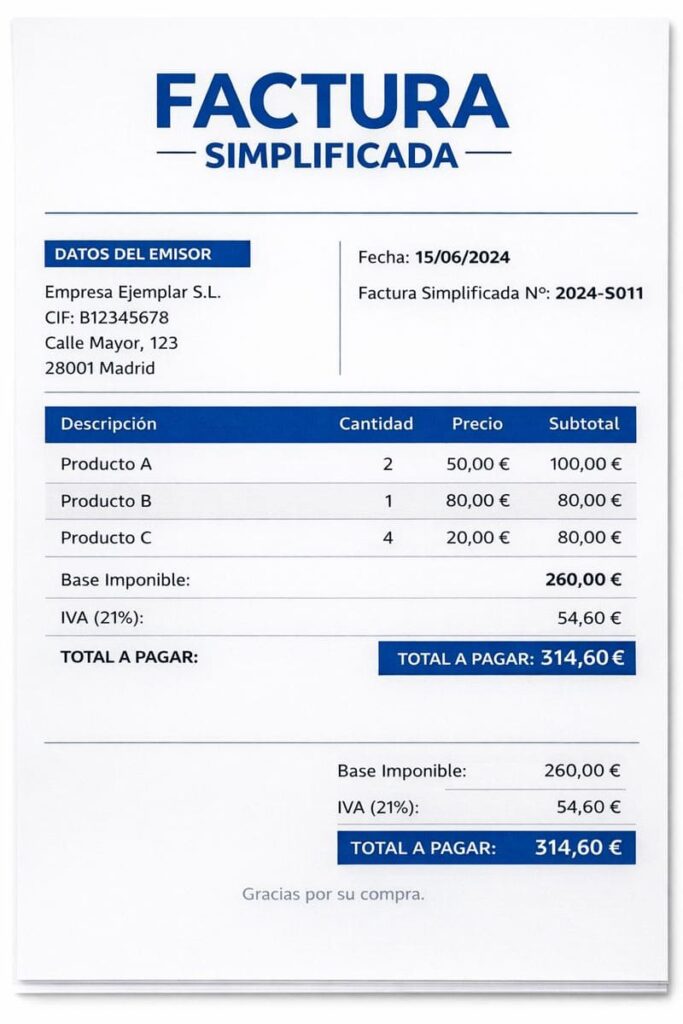Click the 28001 Madrid postal line

point(100,368)
